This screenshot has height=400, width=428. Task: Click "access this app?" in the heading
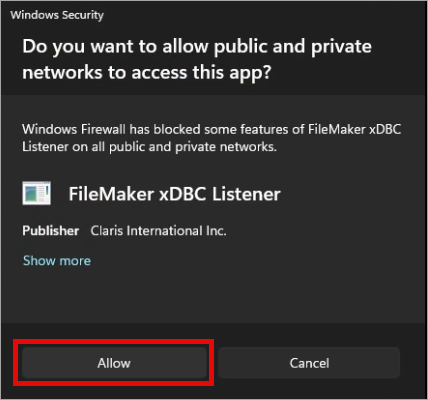pyautogui.click(x=201, y=72)
